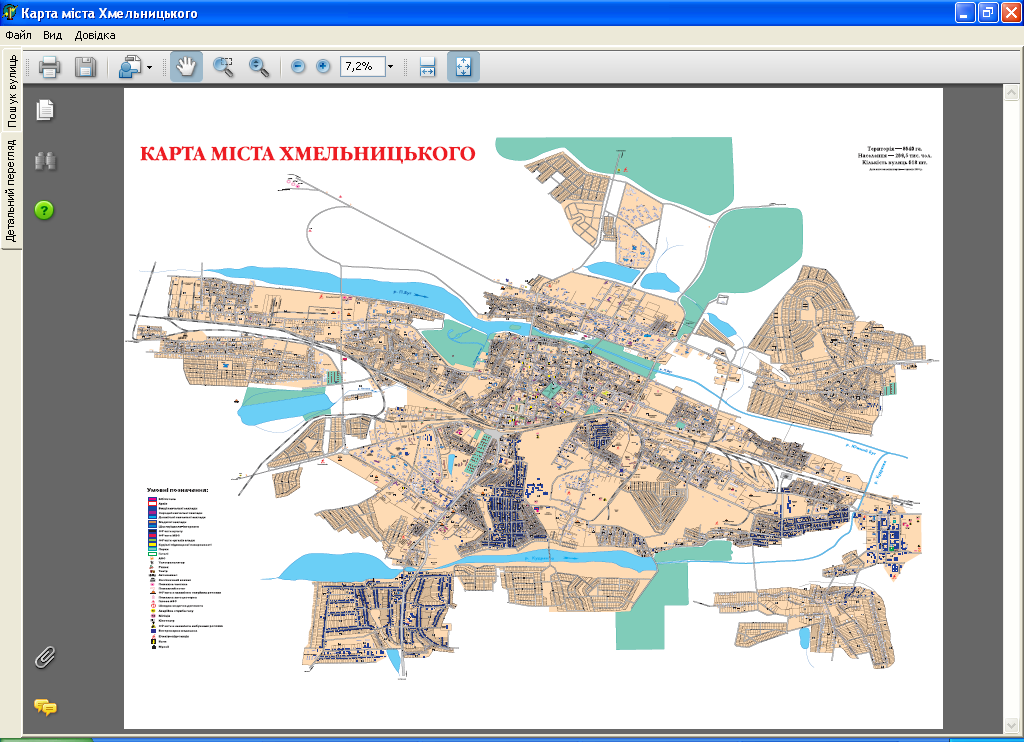
Task: Open the paperclip Attachments panel
Action: point(45,657)
